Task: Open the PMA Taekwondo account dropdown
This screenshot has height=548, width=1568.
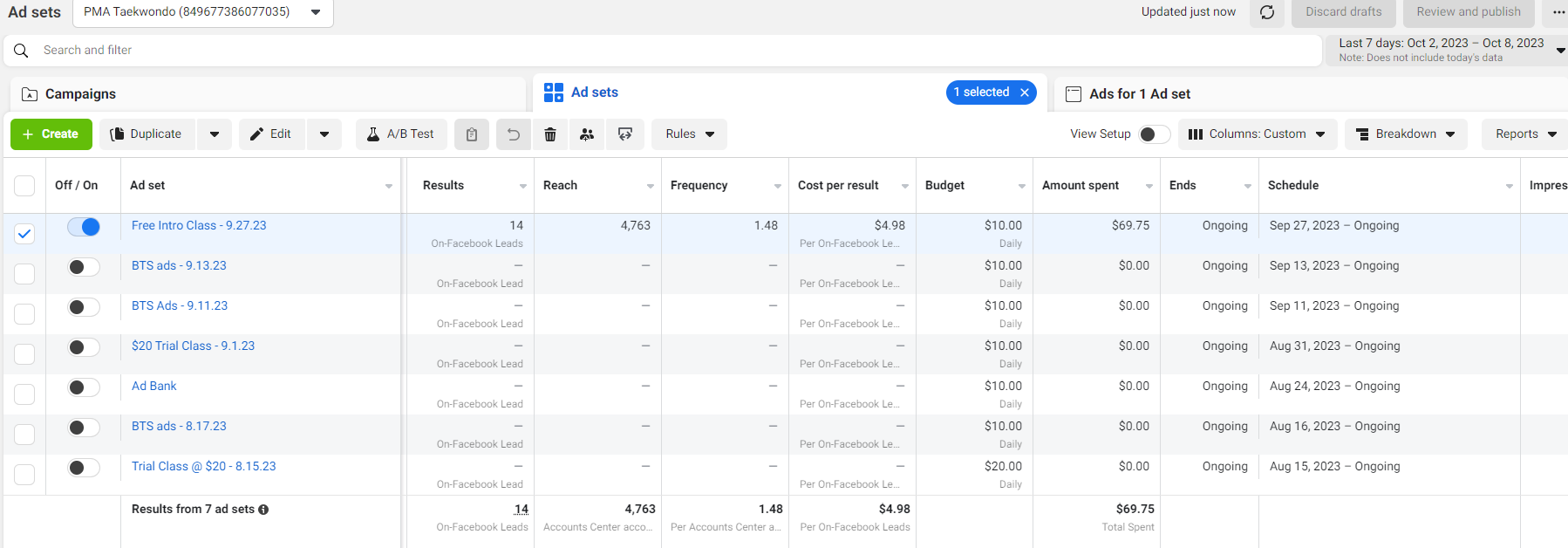Action: tap(203, 12)
